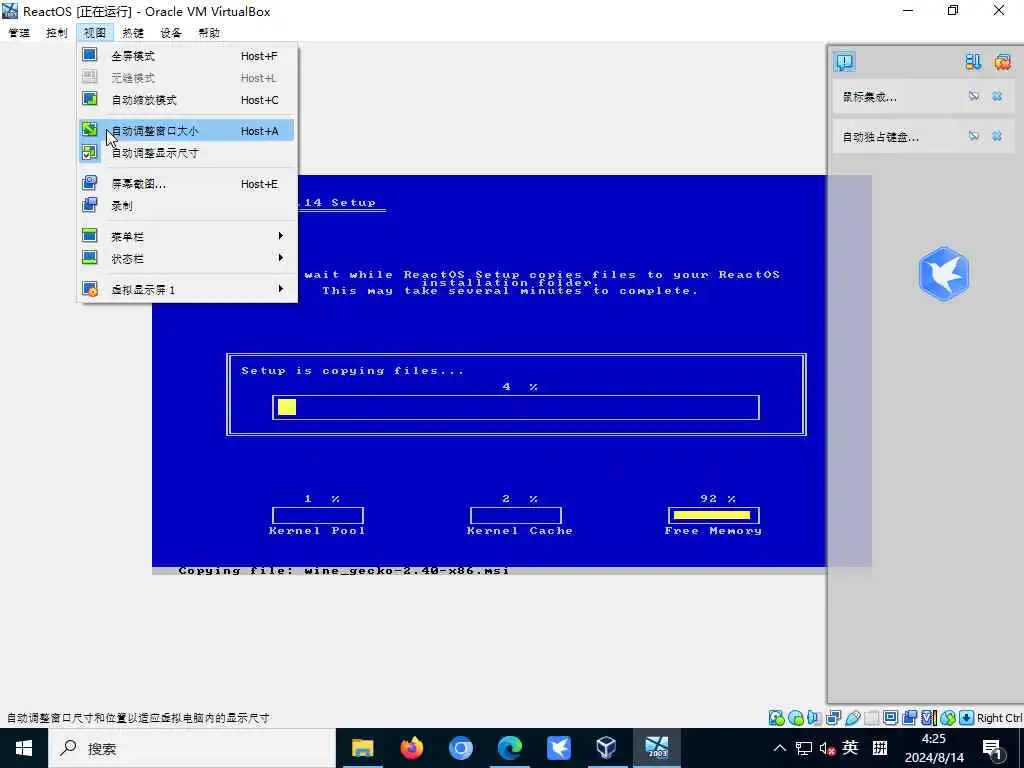Viewport: 1024px width, 768px height.
Task: Open Firefox from the taskbar
Action: click(x=411, y=748)
